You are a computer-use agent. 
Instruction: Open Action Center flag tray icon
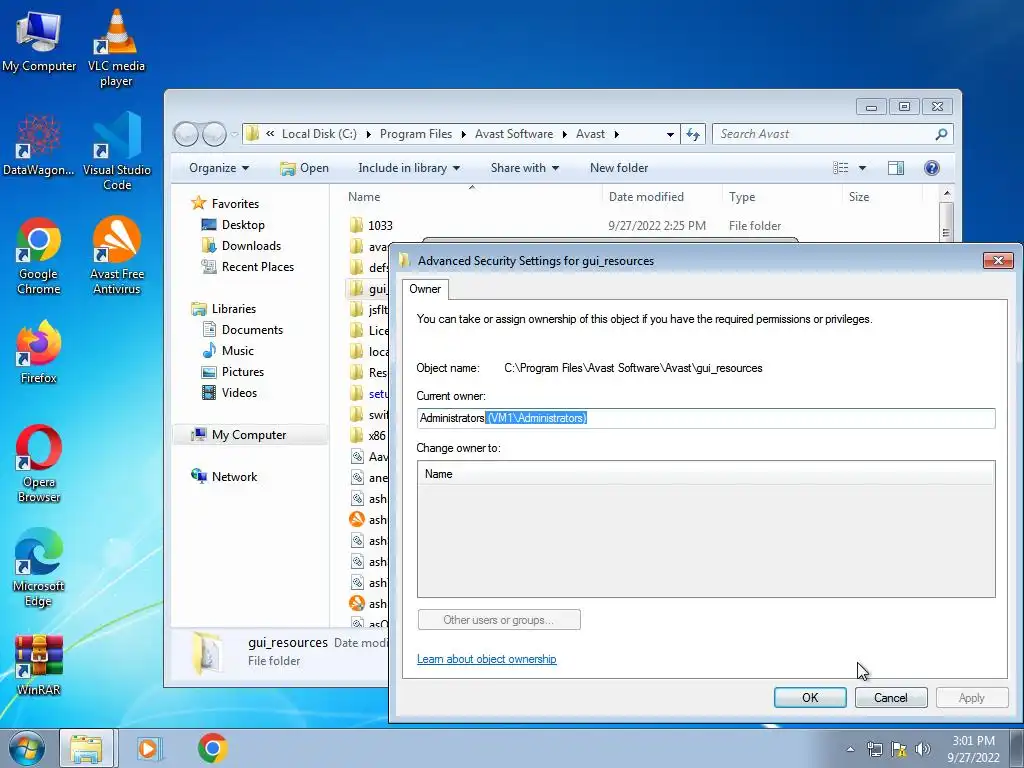899,749
